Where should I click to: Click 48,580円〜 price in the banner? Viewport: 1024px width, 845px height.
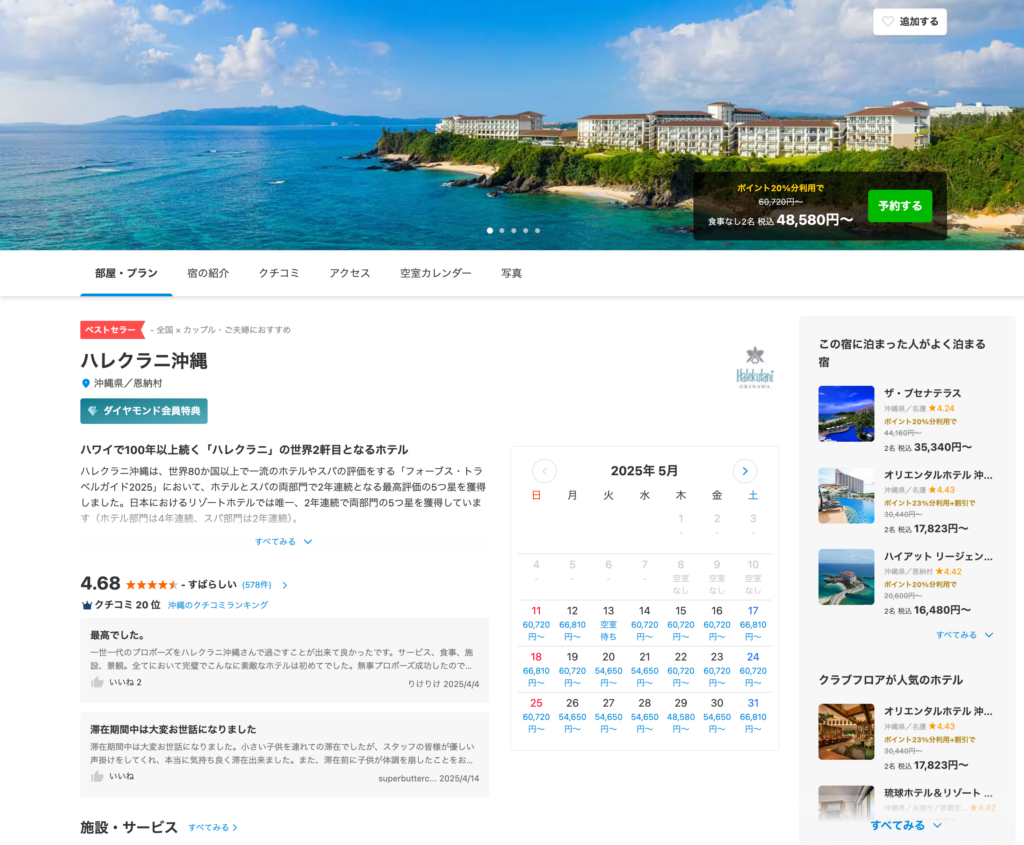pos(814,220)
